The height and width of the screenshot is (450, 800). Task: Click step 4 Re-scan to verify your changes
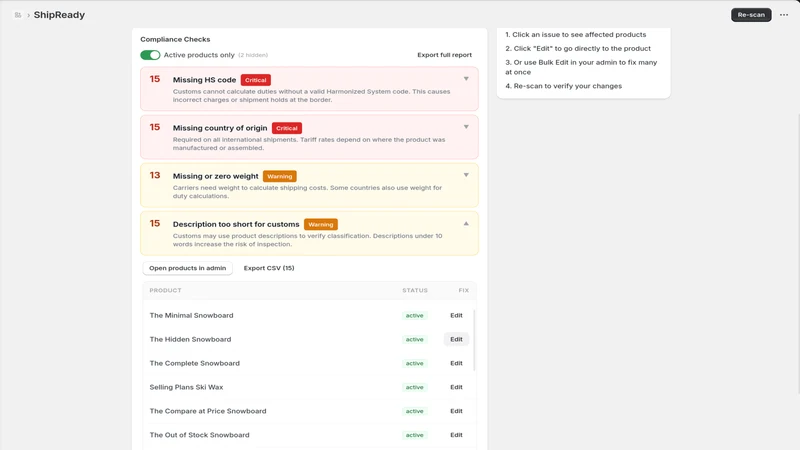564,86
